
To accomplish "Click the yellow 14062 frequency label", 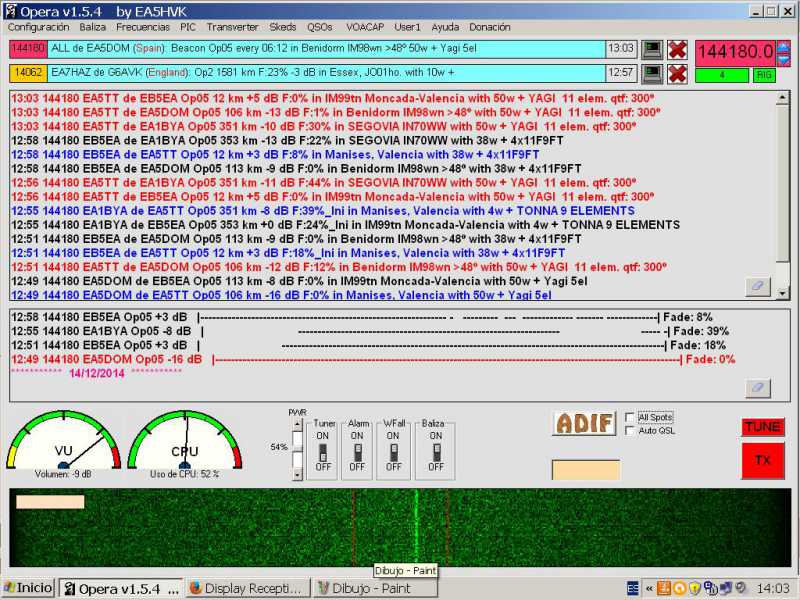I will [28, 73].
